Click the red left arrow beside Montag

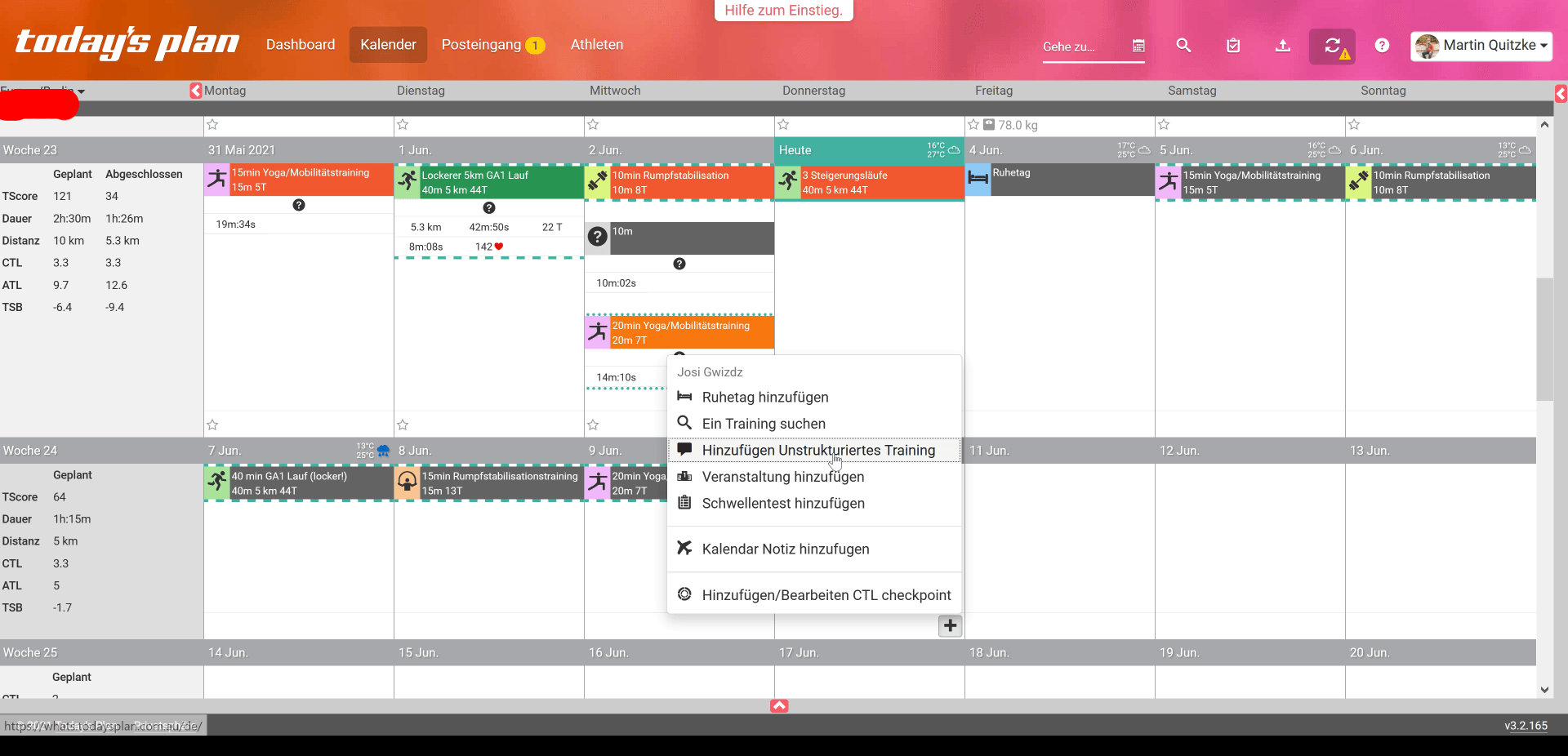[x=196, y=91]
